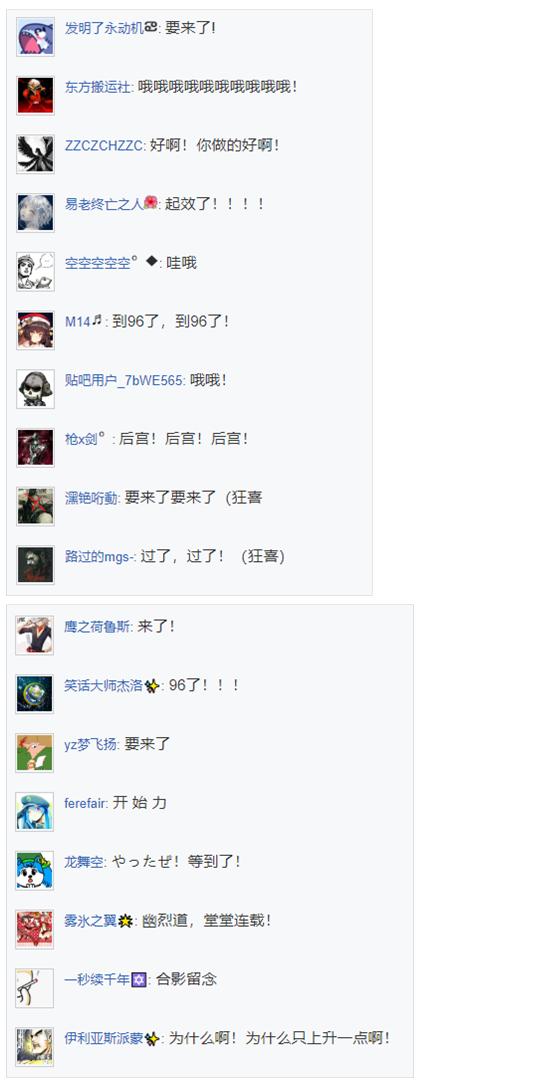Click the music note badge next to M14
The image size is (558, 1082).
[97, 320]
